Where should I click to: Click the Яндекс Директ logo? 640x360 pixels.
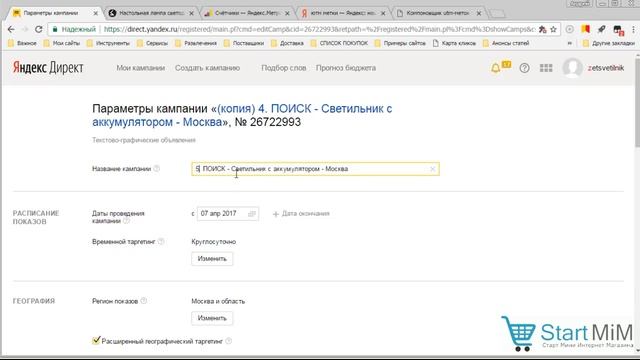[48, 68]
